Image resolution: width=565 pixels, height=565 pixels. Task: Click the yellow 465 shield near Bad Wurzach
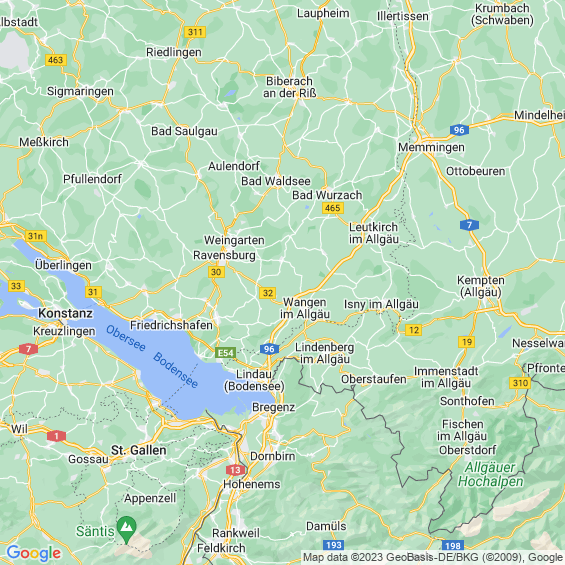(x=333, y=208)
